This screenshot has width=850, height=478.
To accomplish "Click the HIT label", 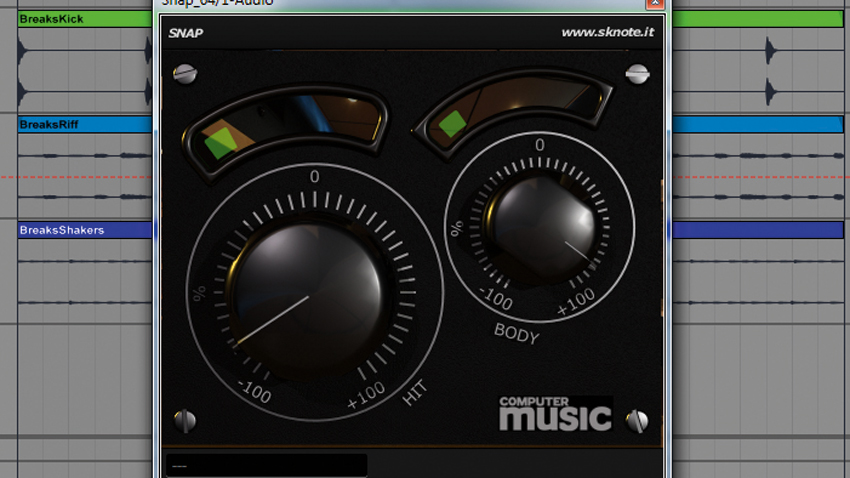I will pyautogui.click(x=415, y=393).
